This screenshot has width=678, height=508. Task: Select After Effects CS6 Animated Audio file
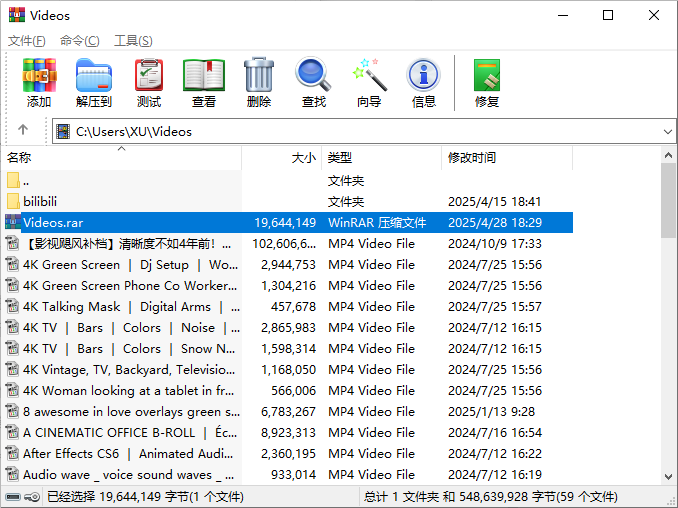click(x=287, y=454)
